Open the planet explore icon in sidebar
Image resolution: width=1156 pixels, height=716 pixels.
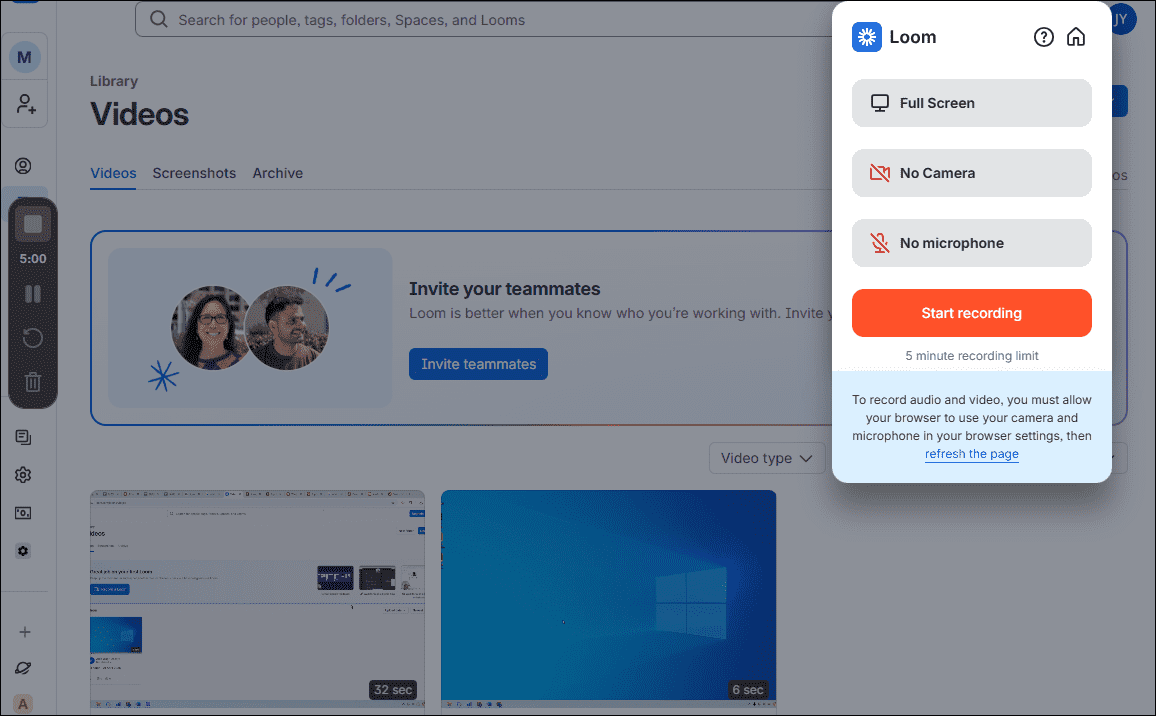pos(24,668)
